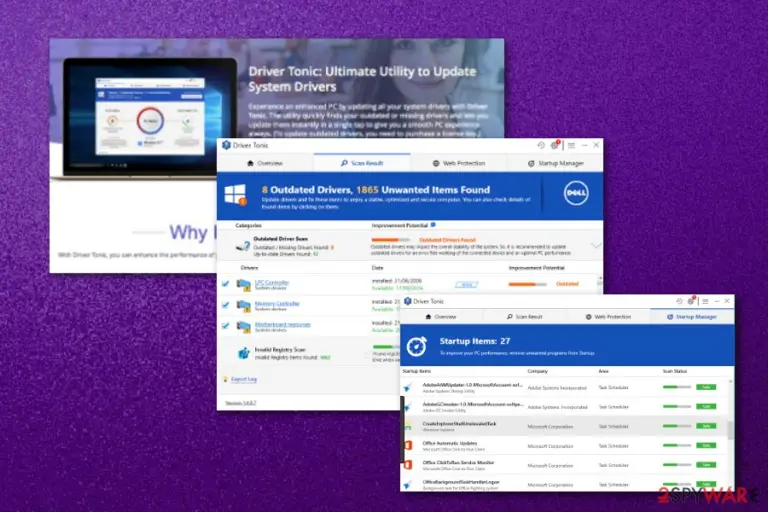Screen dimensions: 768x512
Task: Open Overview tab in Startup Manager window
Action: pyautogui.click(x=440, y=317)
